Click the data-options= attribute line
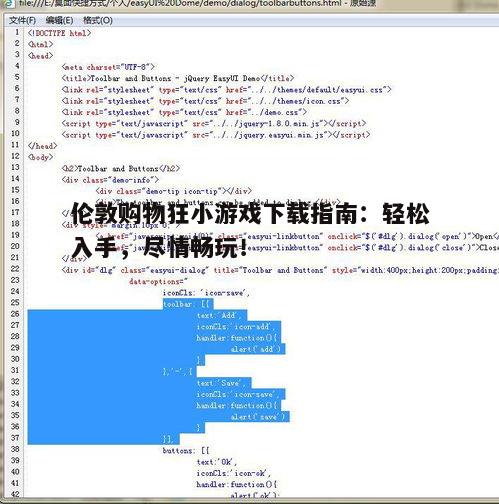 tap(158, 282)
